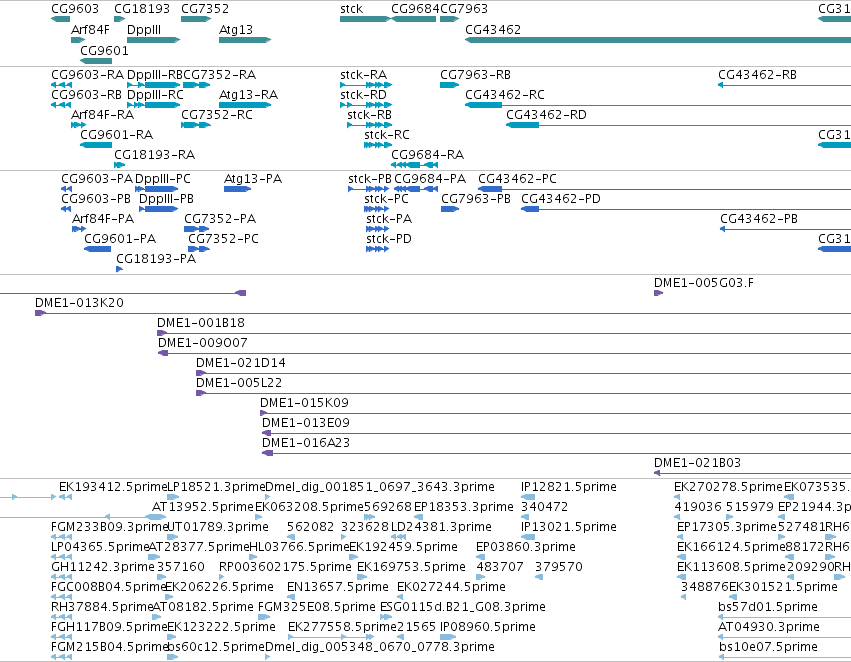851x662 pixels.
Task: Select the IP13021.5prime EST glyph
Action: coord(528,538)
